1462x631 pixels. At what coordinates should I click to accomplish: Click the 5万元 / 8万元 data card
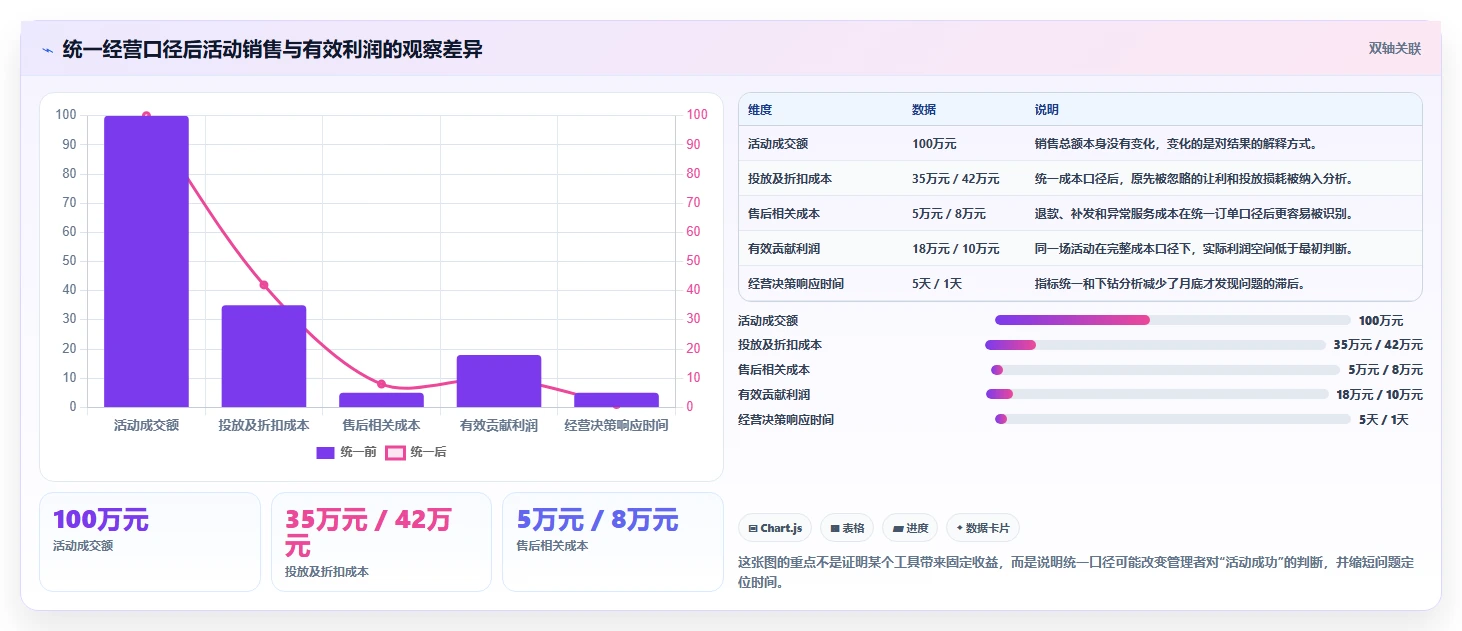[x=612, y=542]
